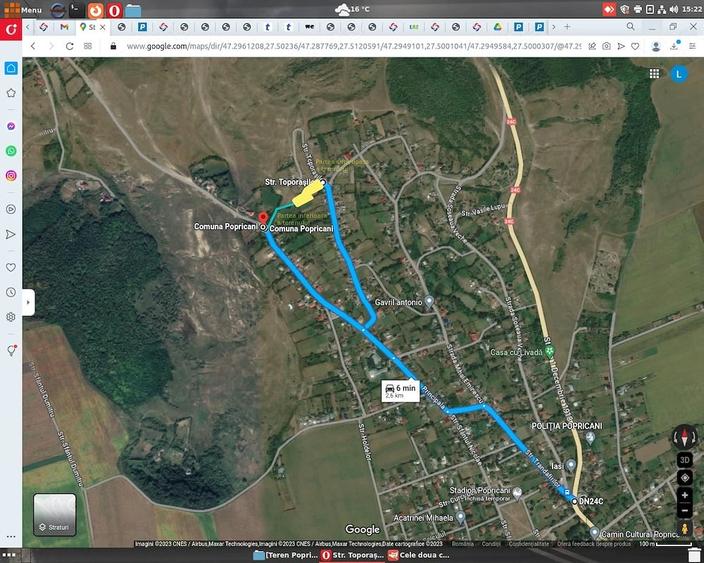The height and width of the screenshot is (563, 704).
Task: Close the active Google Maps tab
Action: click(102, 27)
